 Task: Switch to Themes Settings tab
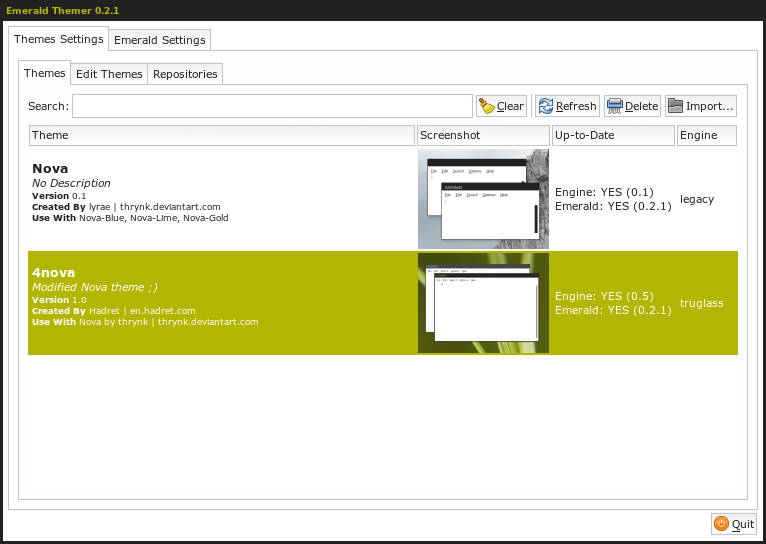click(x=59, y=39)
